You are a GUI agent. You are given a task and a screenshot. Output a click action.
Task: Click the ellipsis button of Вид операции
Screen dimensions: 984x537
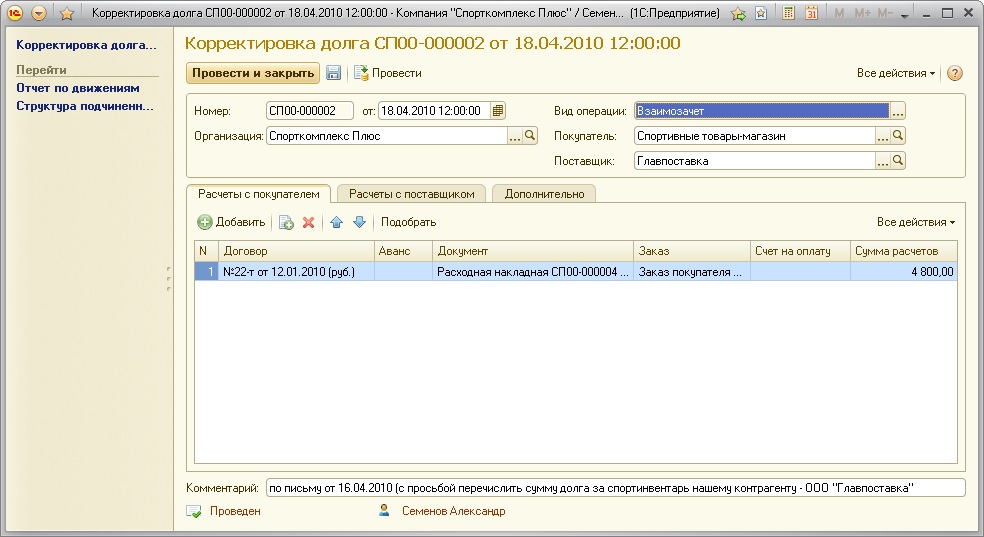897,111
